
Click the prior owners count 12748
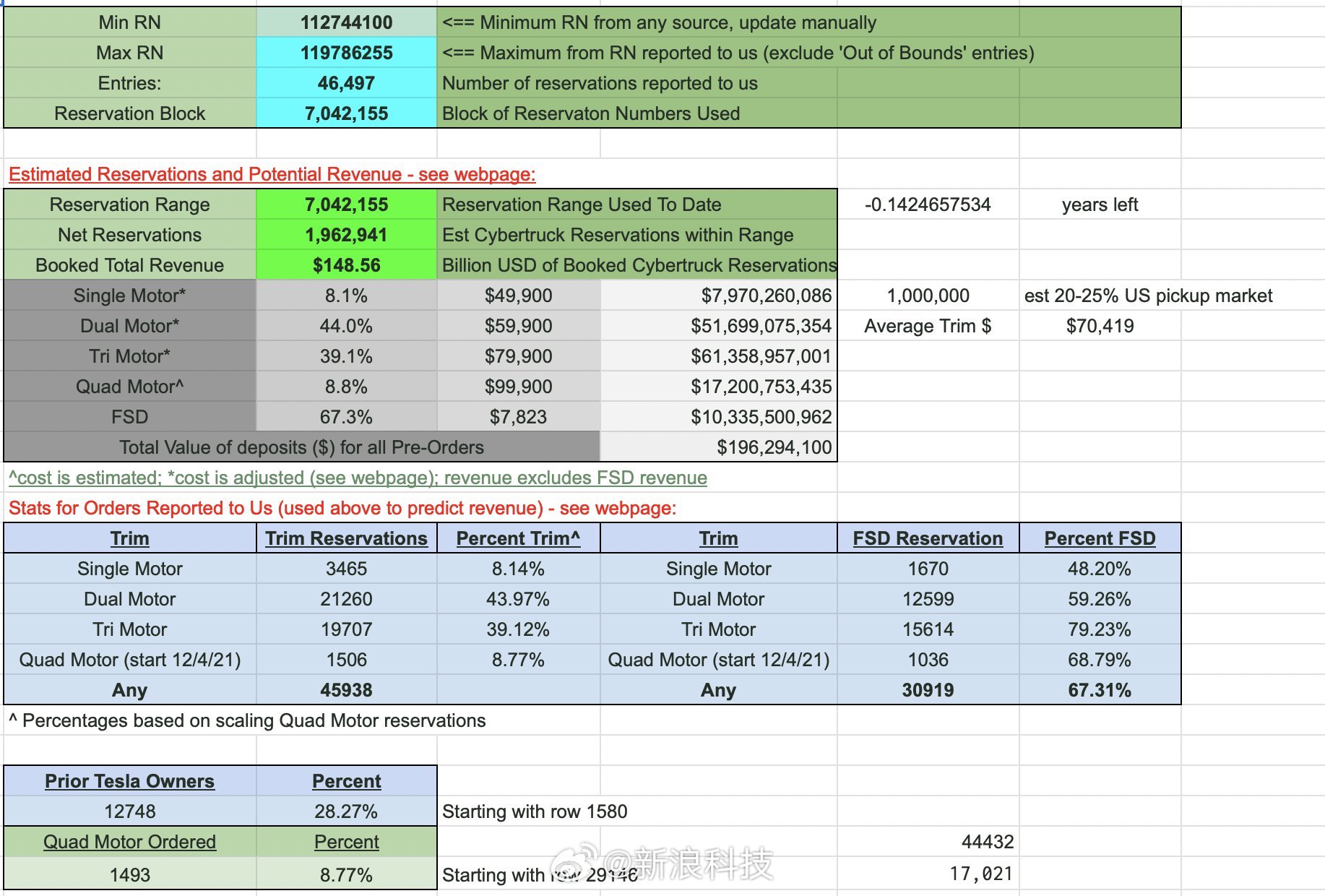coord(130,811)
